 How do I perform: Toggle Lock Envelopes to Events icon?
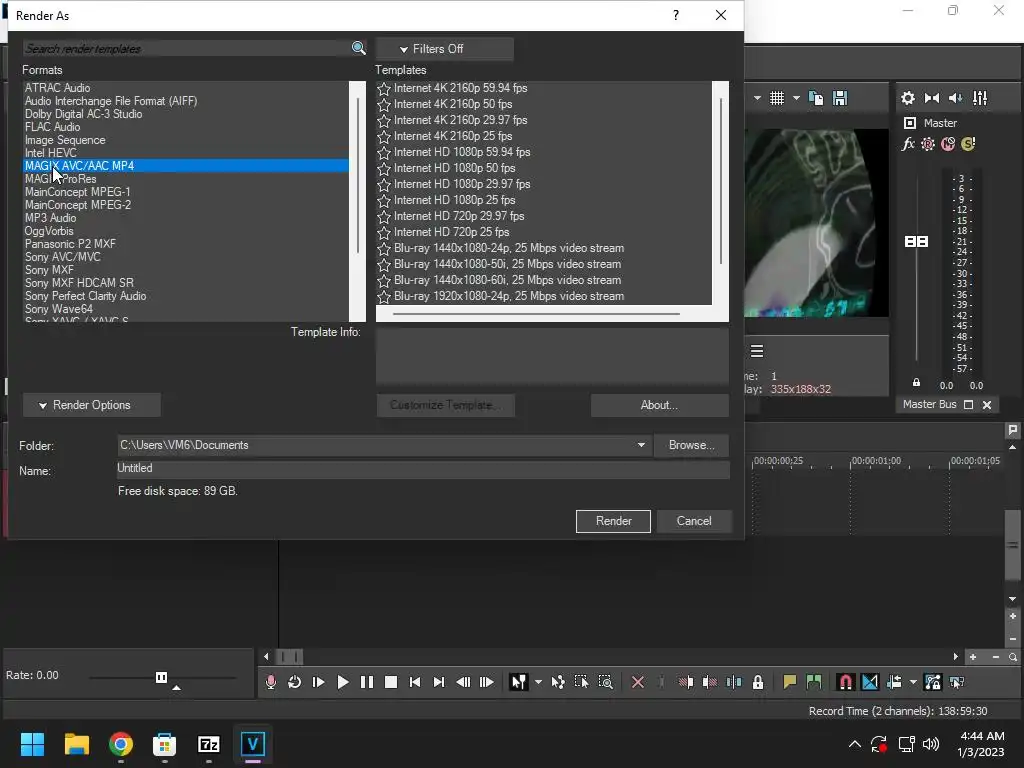coord(933,682)
